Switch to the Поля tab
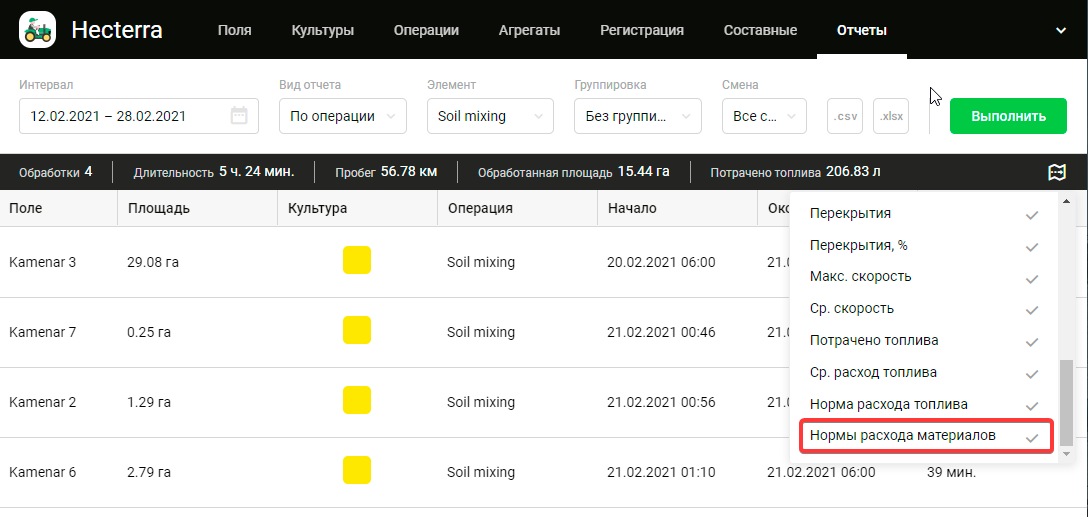The height and width of the screenshot is (517, 1088). point(234,30)
